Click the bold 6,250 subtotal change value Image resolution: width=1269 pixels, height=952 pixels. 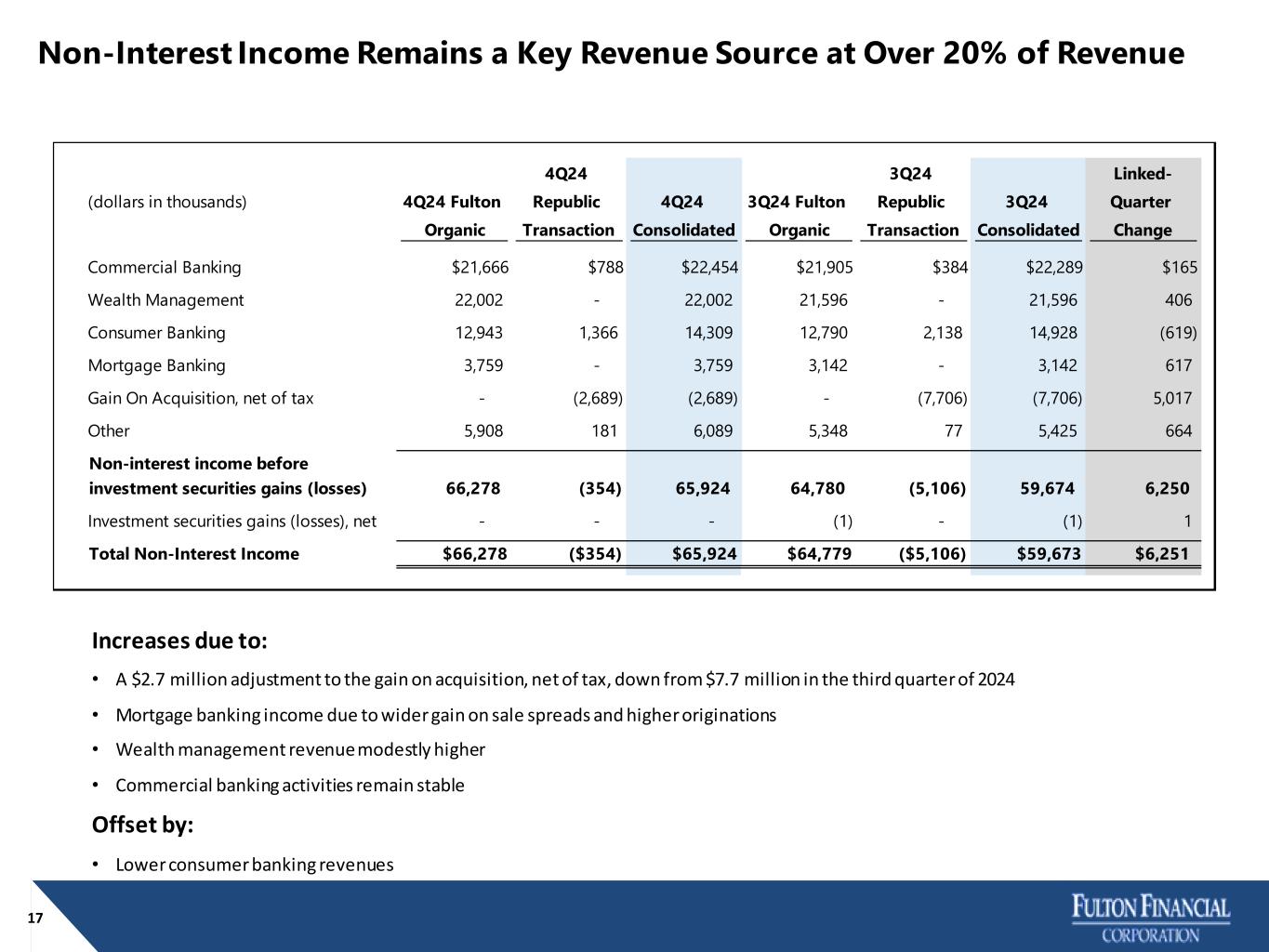1168,488
